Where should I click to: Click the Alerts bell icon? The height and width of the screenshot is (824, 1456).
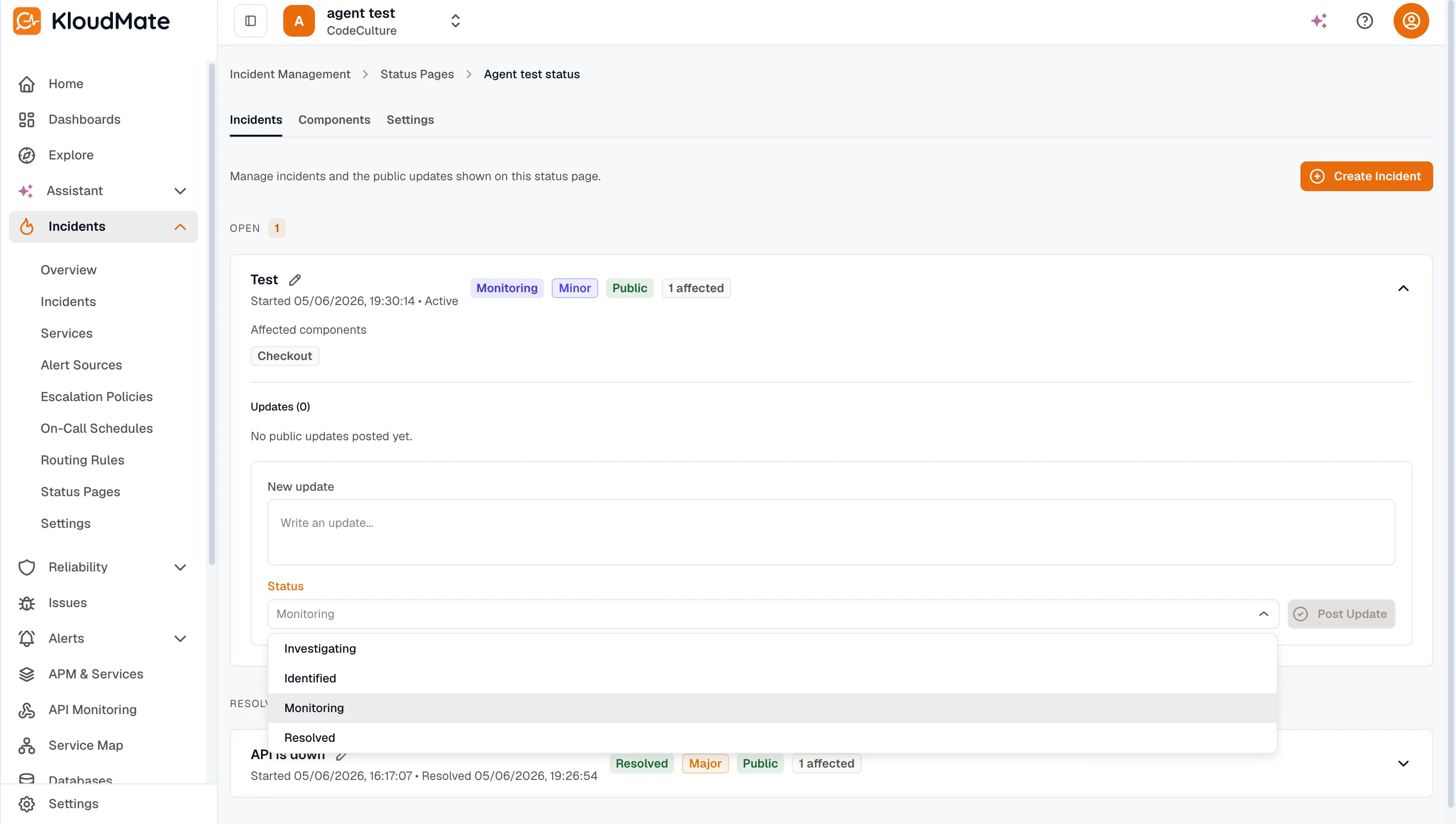(27, 638)
